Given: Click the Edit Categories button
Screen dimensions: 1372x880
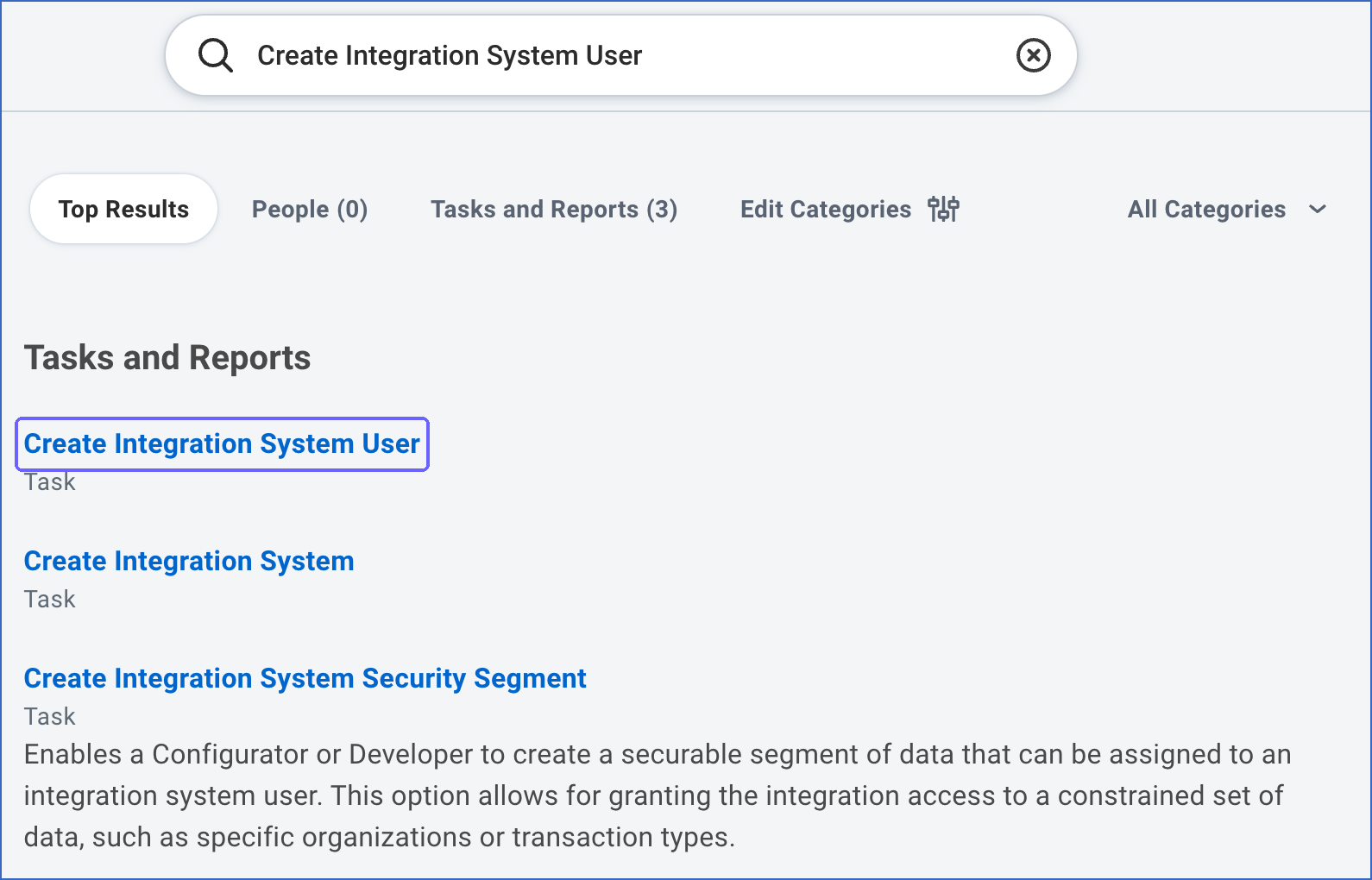Looking at the screenshot, I should (x=849, y=209).
